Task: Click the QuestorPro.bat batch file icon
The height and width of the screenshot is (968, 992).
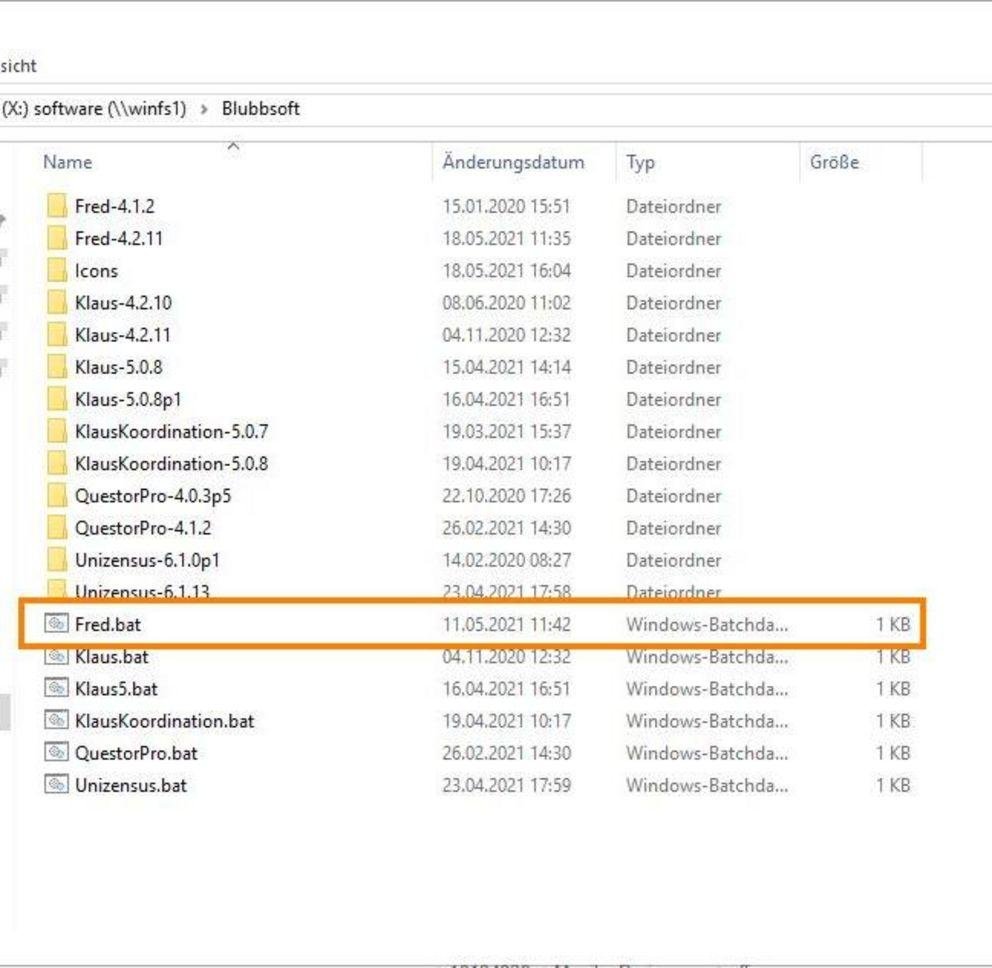Action: (56, 753)
